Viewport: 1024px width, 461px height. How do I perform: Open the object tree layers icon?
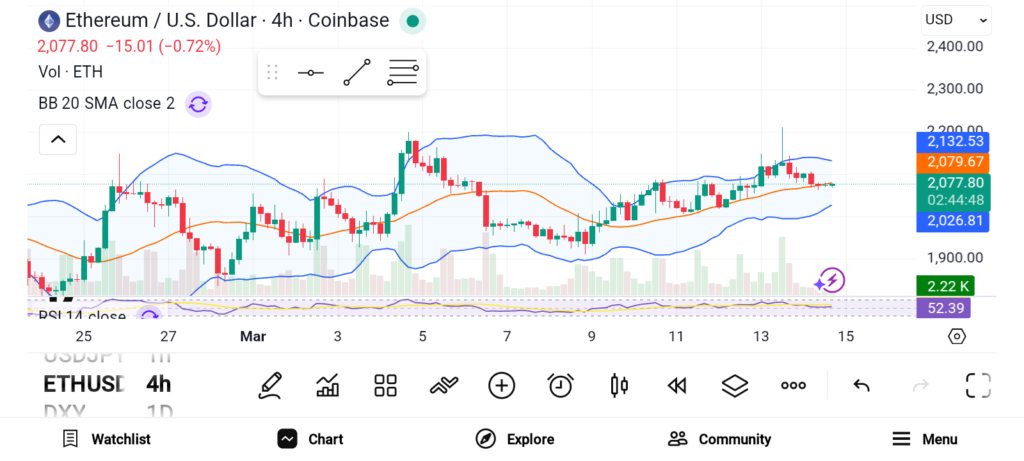coord(735,385)
